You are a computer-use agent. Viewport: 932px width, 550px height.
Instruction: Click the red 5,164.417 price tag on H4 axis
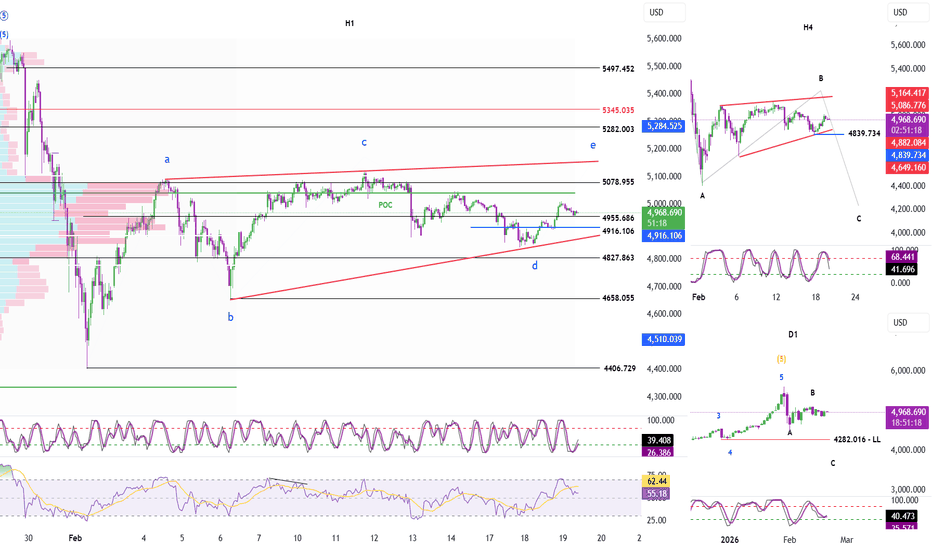click(x=909, y=93)
